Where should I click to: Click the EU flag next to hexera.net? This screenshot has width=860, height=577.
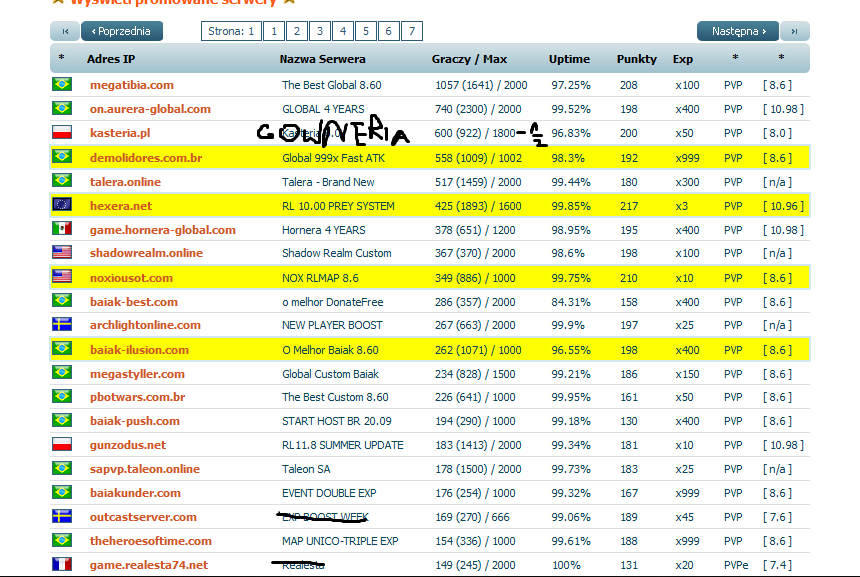(x=61, y=205)
